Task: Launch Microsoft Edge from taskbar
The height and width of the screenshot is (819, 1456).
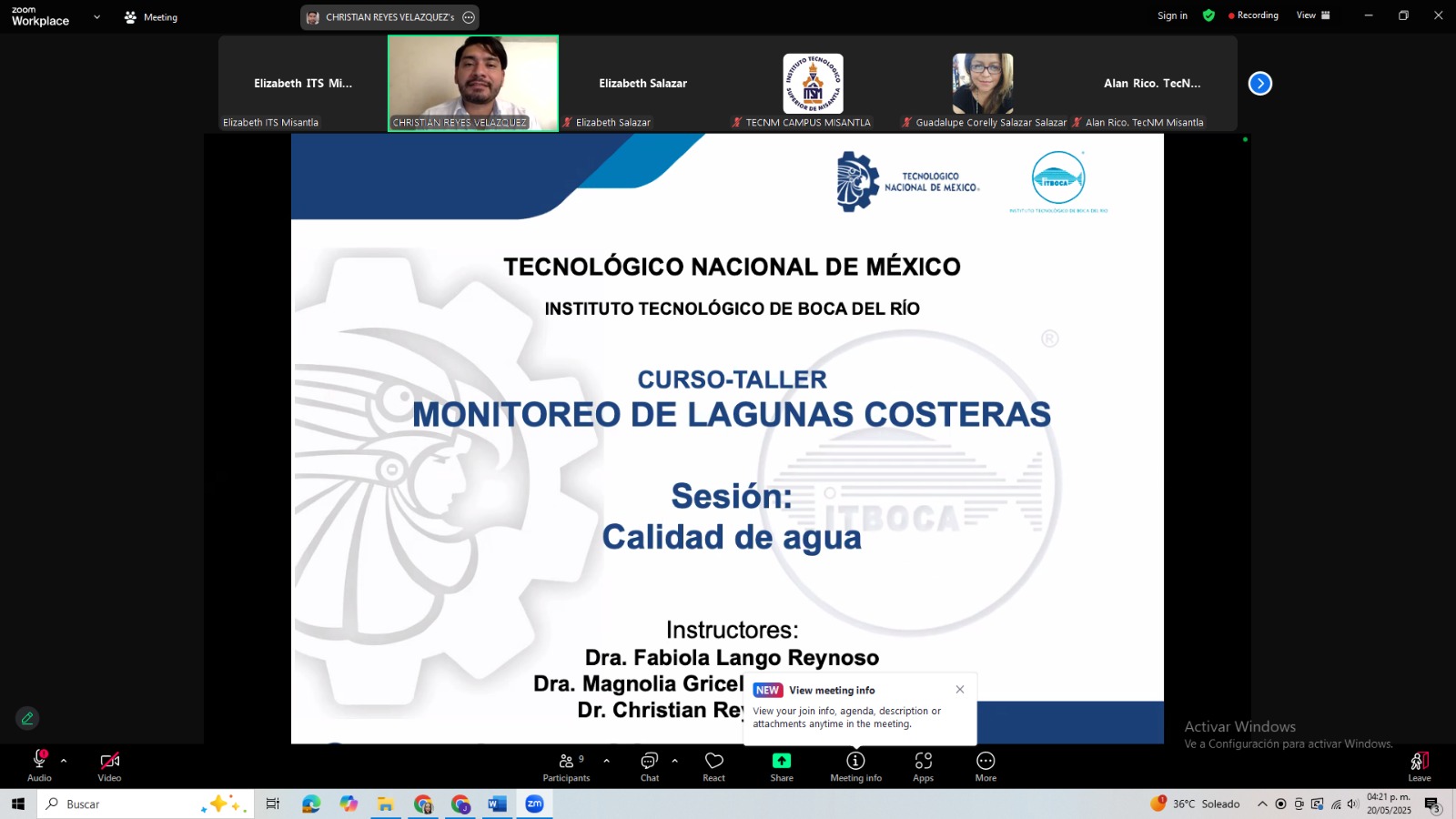Action: pyautogui.click(x=311, y=804)
